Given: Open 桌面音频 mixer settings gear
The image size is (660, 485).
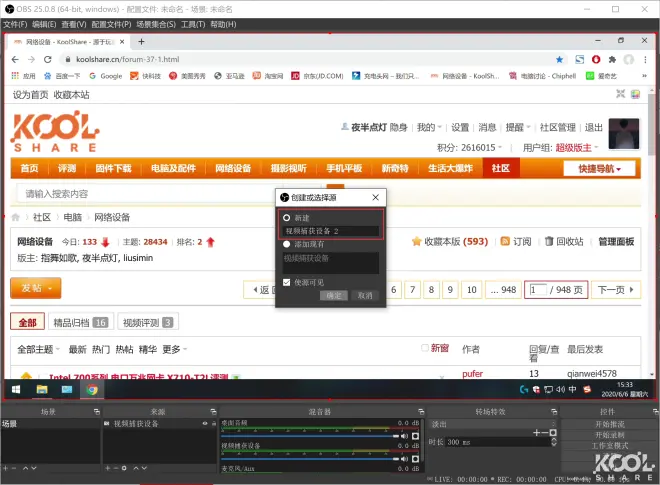Looking at the screenshot, I should (x=415, y=436).
